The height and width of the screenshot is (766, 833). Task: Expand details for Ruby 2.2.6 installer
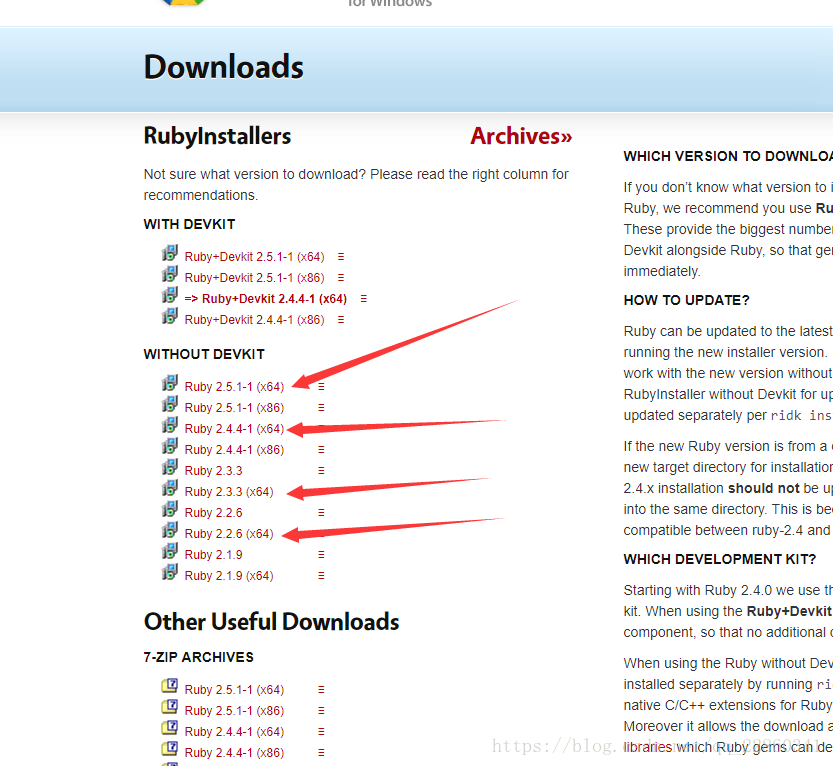[321, 513]
